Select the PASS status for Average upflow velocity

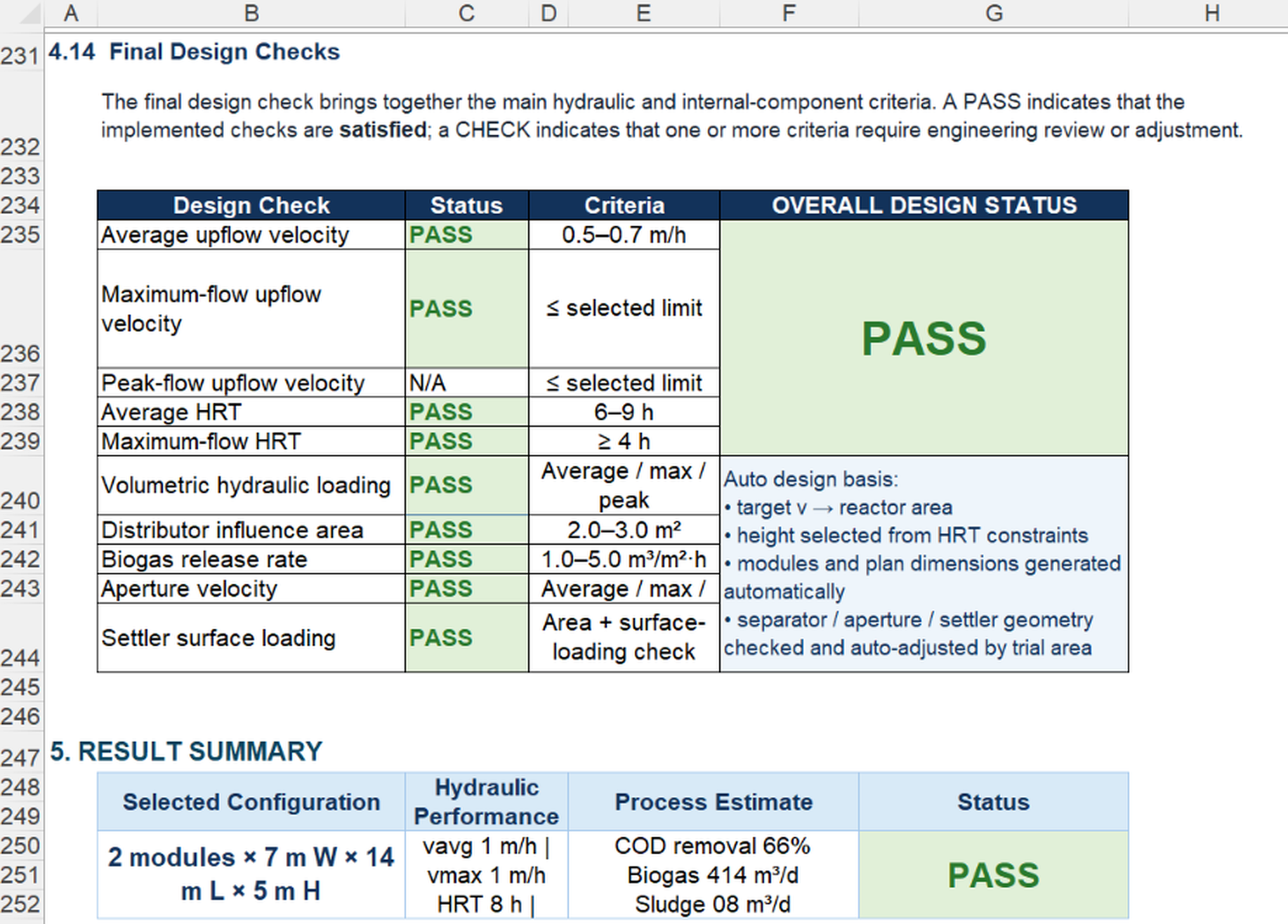tap(467, 235)
